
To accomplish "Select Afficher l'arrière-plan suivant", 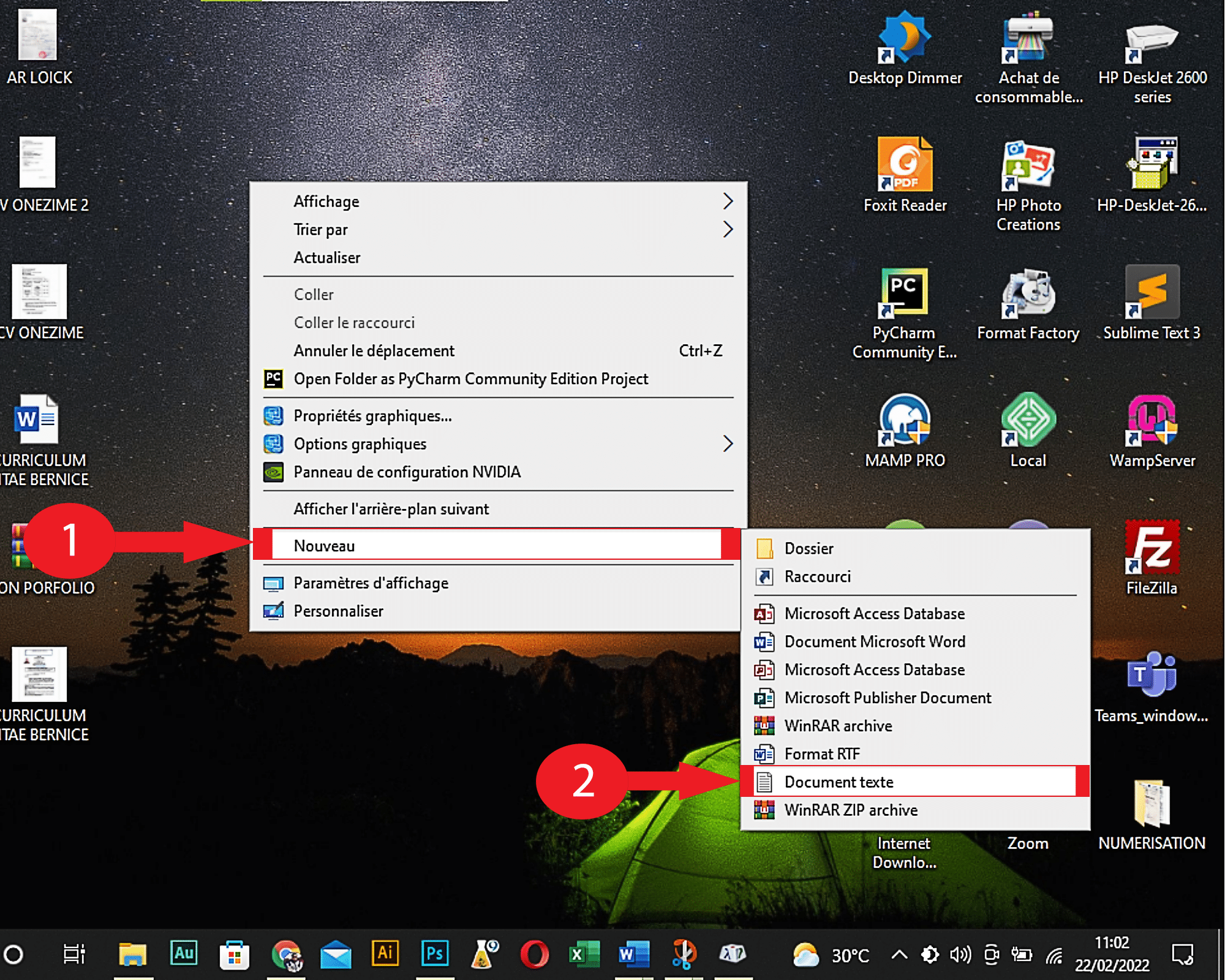I will (x=499, y=509).
